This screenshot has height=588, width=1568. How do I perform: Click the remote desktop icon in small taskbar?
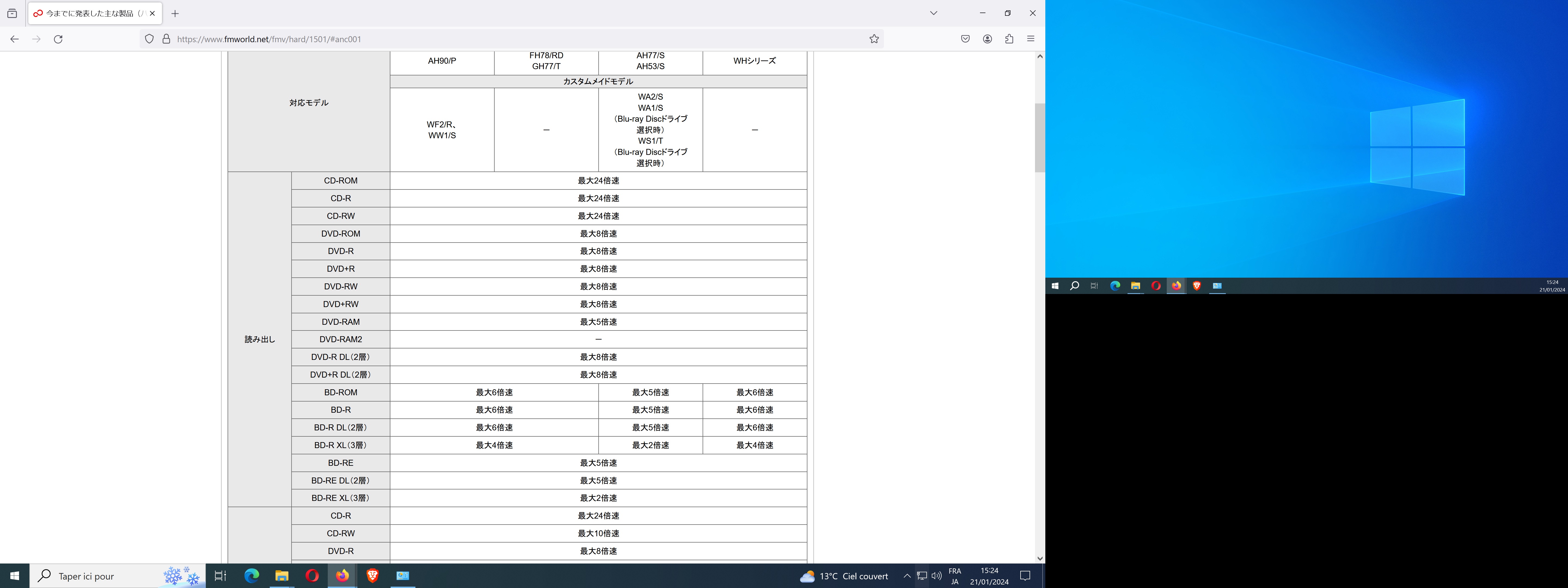(1217, 286)
